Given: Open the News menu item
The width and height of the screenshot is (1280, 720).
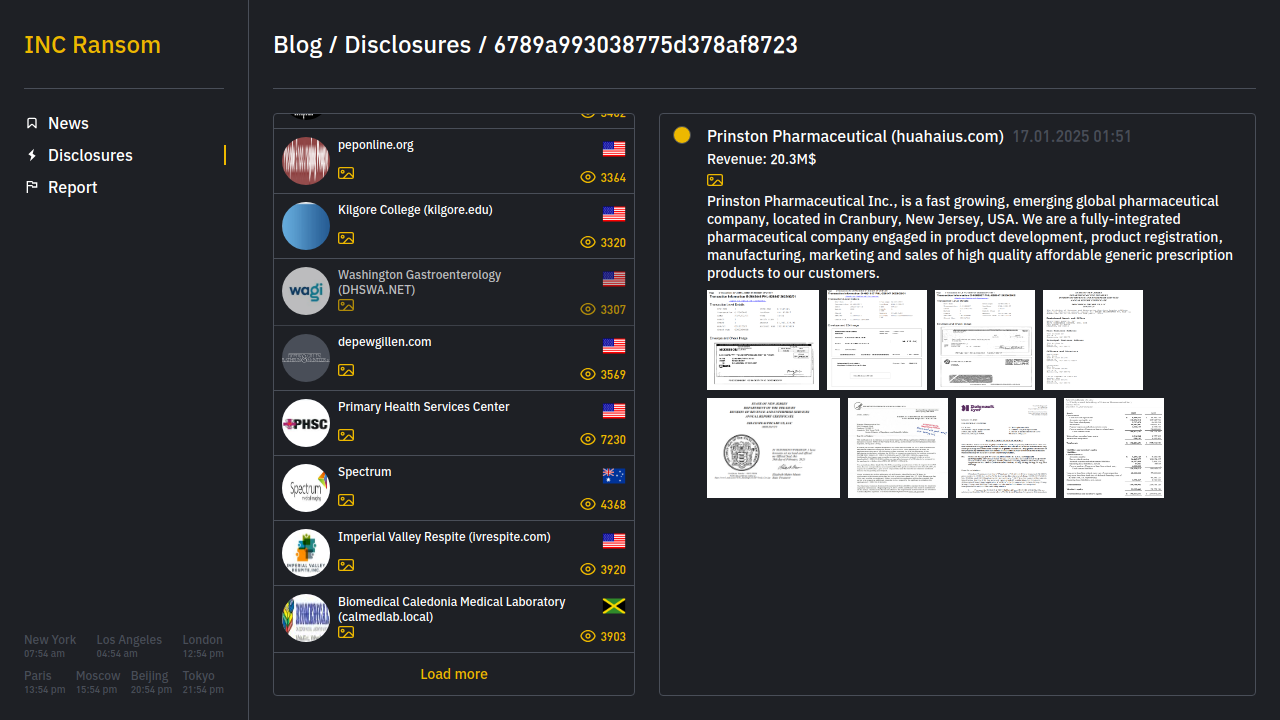Looking at the screenshot, I should pyautogui.click(x=68, y=123).
